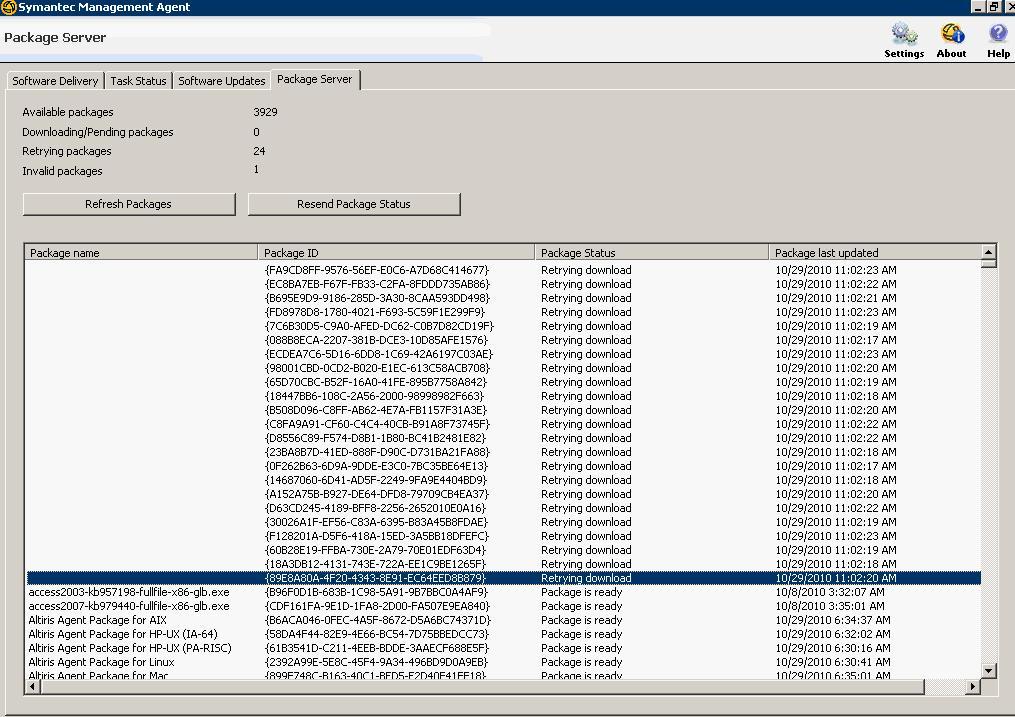The width and height of the screenshot is (1015, 717).
Task: Select Altiris Agent Package for HP-UX (IA-64)
Action: click(503, 635)
